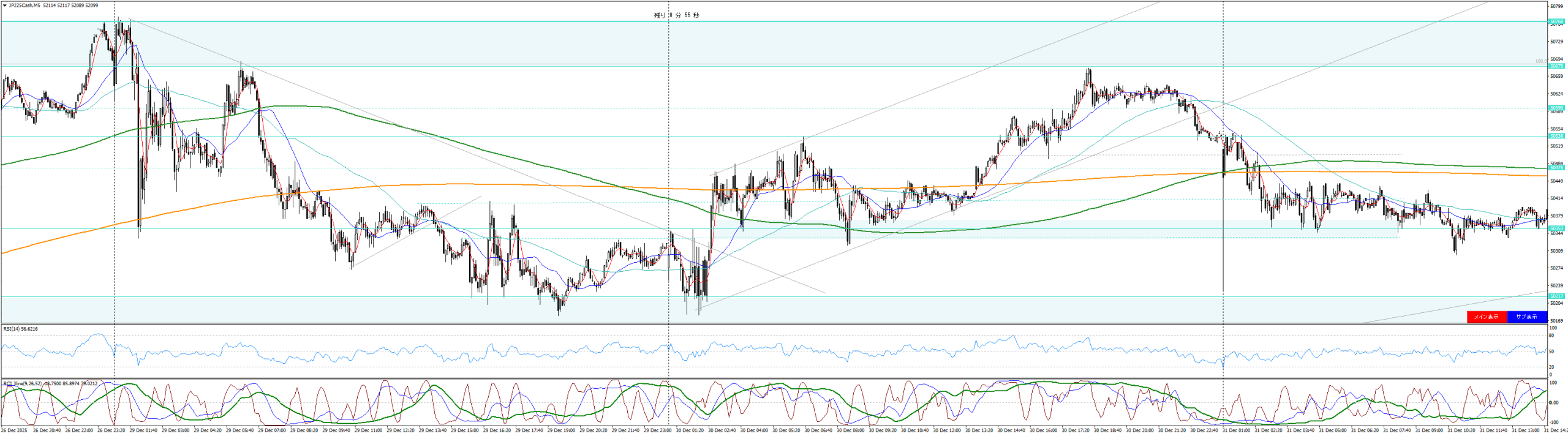This screenshot has height=436, width=1568.
Task: Click the blue サブ表示 button
Action: pyautogui.click(x=1526, y=317)
